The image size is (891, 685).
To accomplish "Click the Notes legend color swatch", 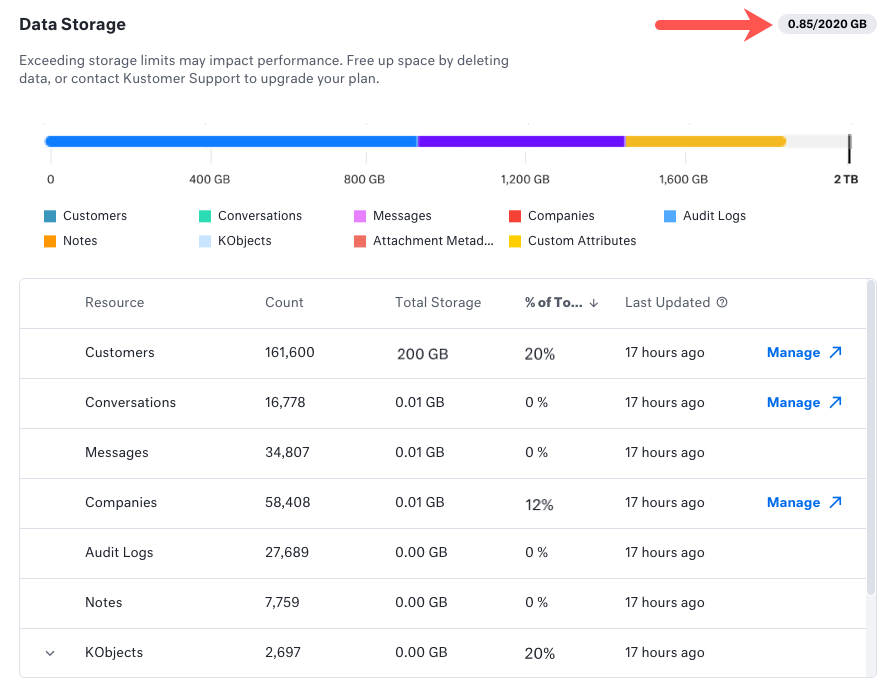I will point(50,241).
